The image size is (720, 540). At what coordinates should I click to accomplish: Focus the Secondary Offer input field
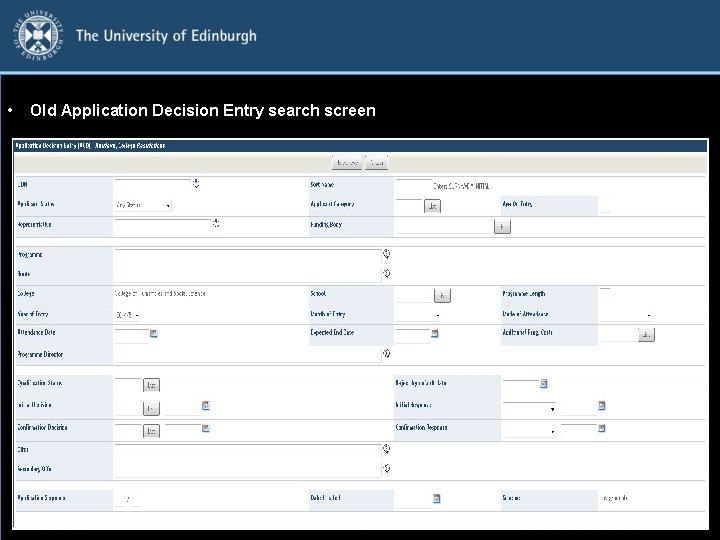point(248,470)
